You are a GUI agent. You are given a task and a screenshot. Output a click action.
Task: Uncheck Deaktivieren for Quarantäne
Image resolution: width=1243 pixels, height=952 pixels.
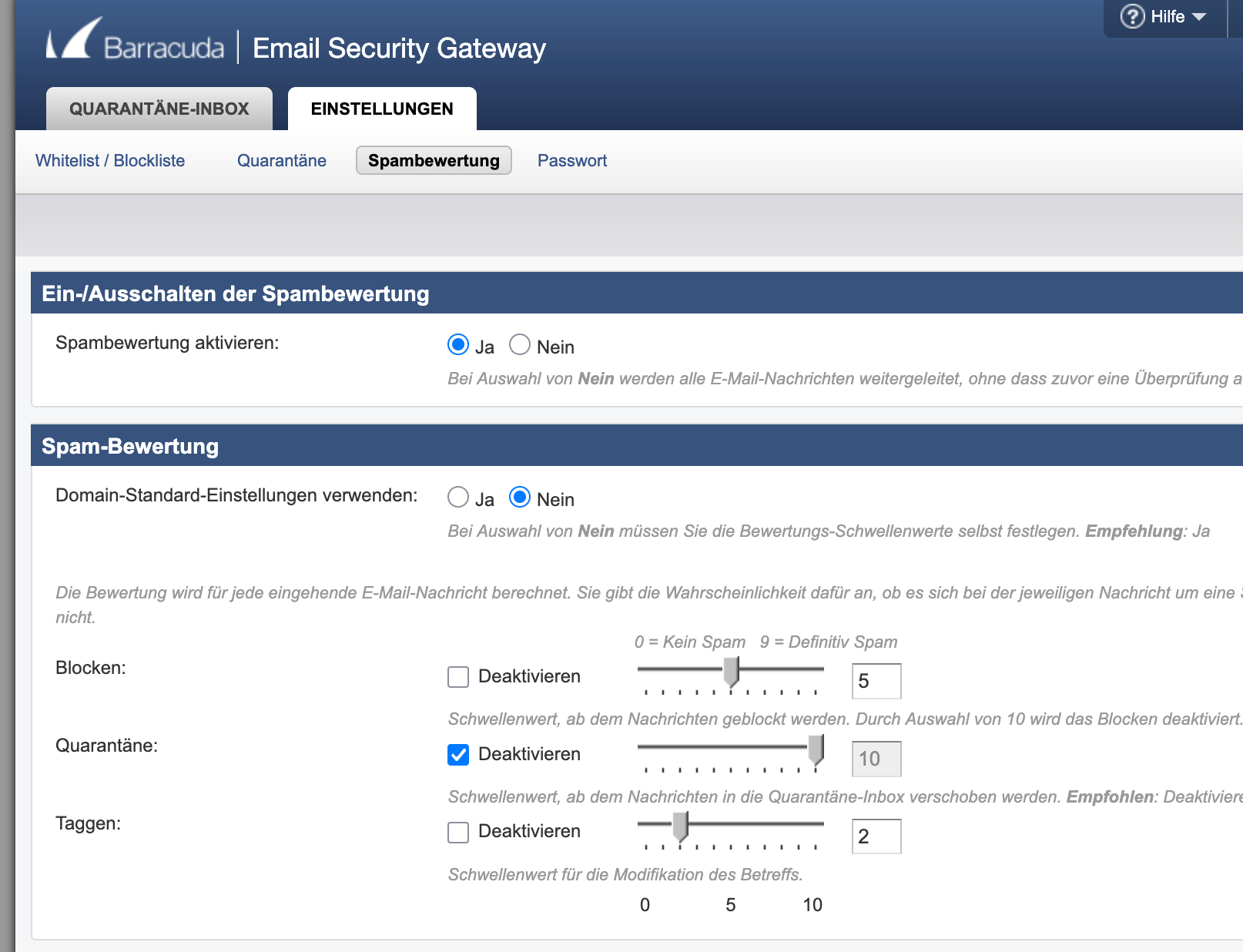coord(458,755)
